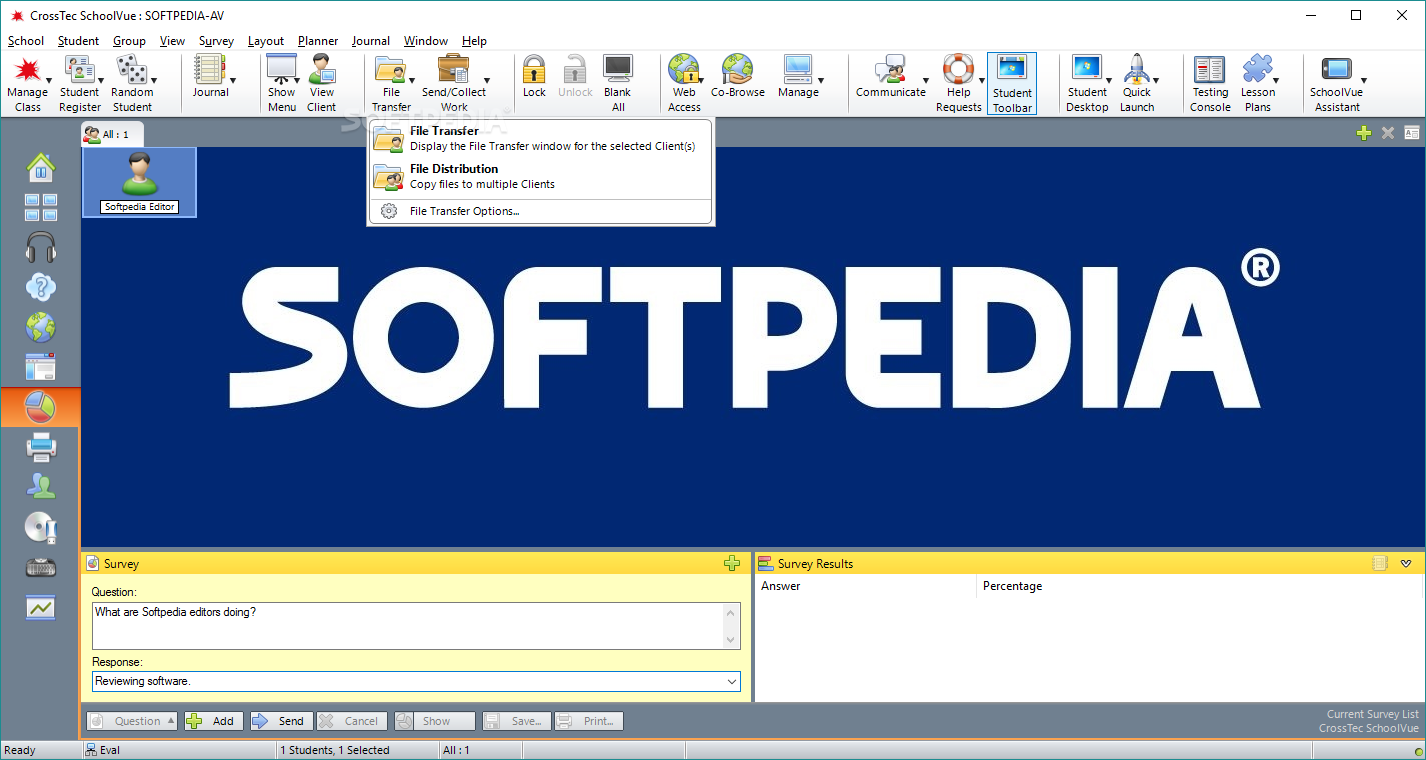Open the Testing Console icon

(1210, 70)
